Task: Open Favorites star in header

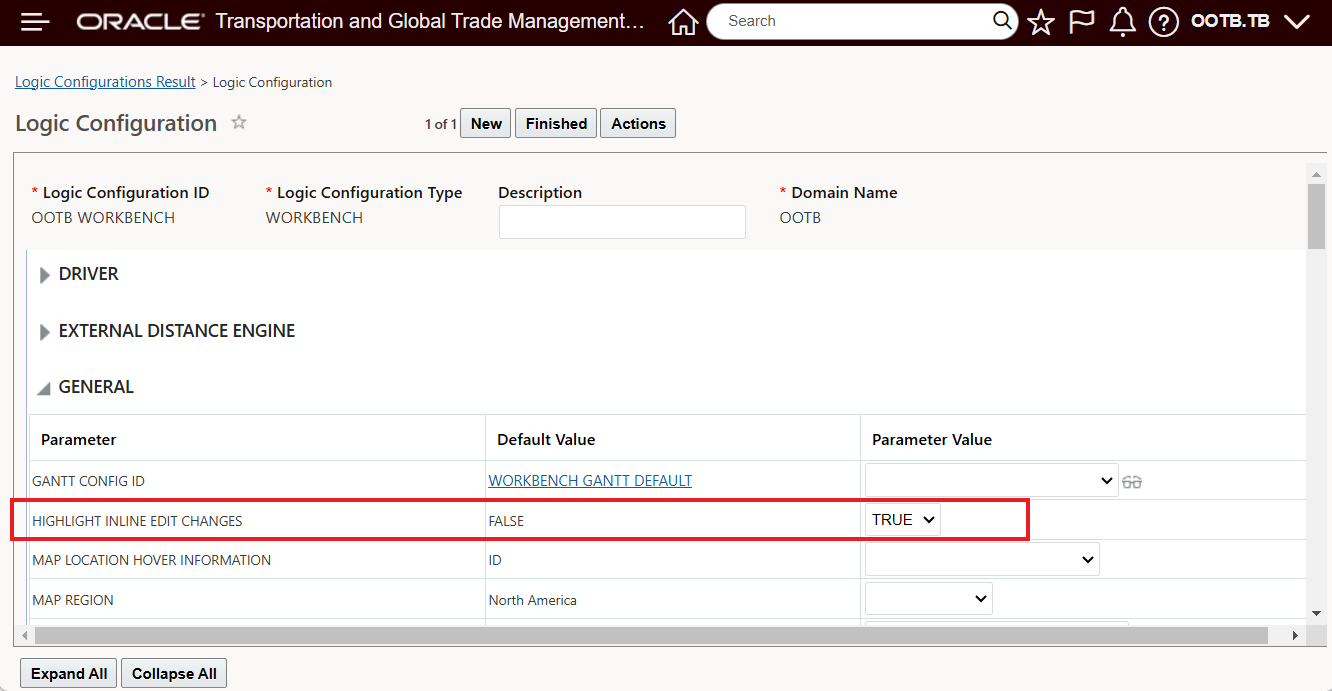Action: (1041, 22)
